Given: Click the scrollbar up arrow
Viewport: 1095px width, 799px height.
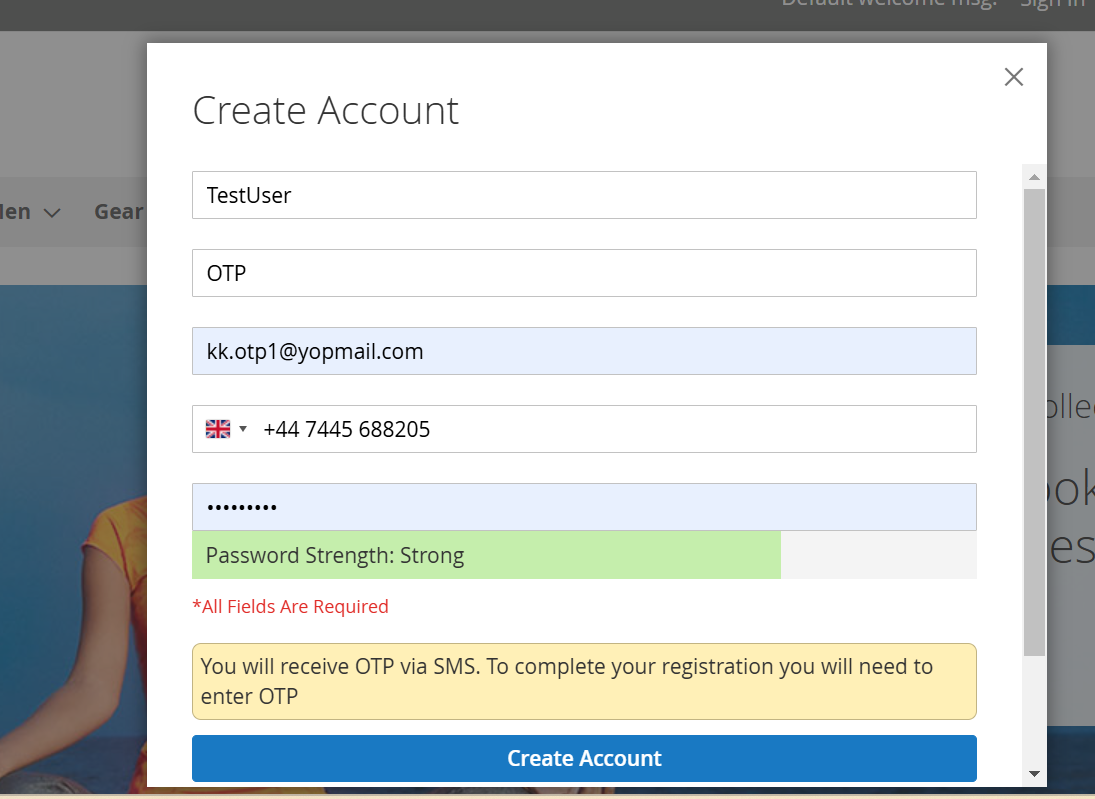Looking at the screenshot, I should point(1034,177).
